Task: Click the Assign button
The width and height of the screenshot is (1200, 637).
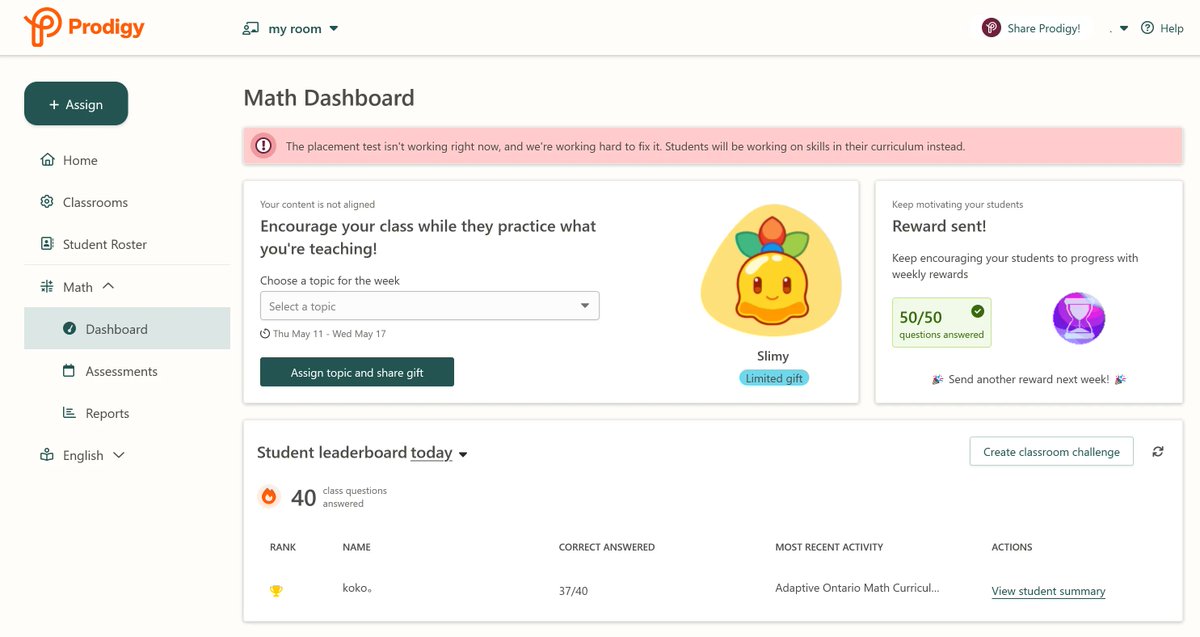Action: (76, 104)
